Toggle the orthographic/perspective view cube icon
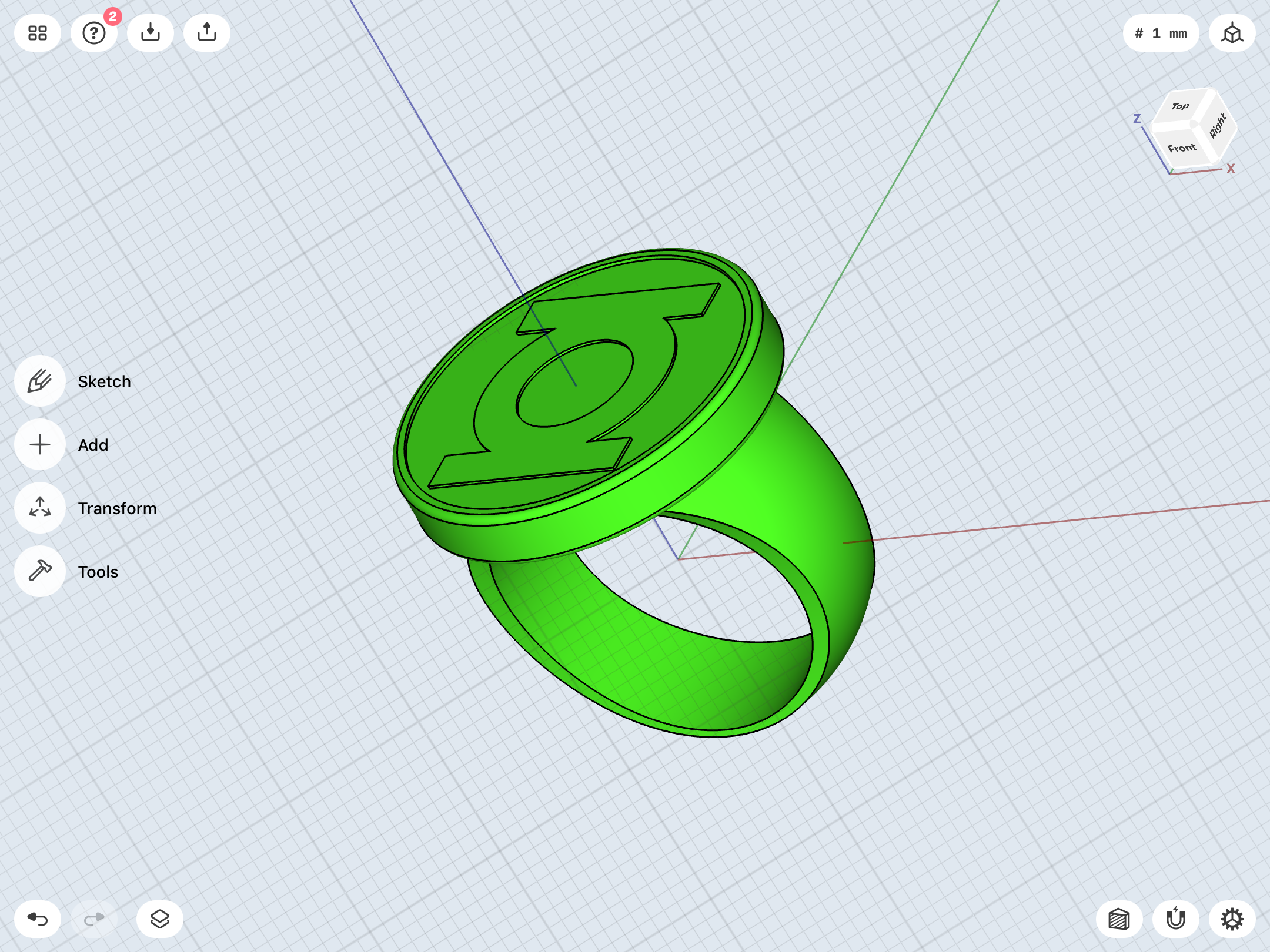The image size is (1270, 952). point(1232,33)
